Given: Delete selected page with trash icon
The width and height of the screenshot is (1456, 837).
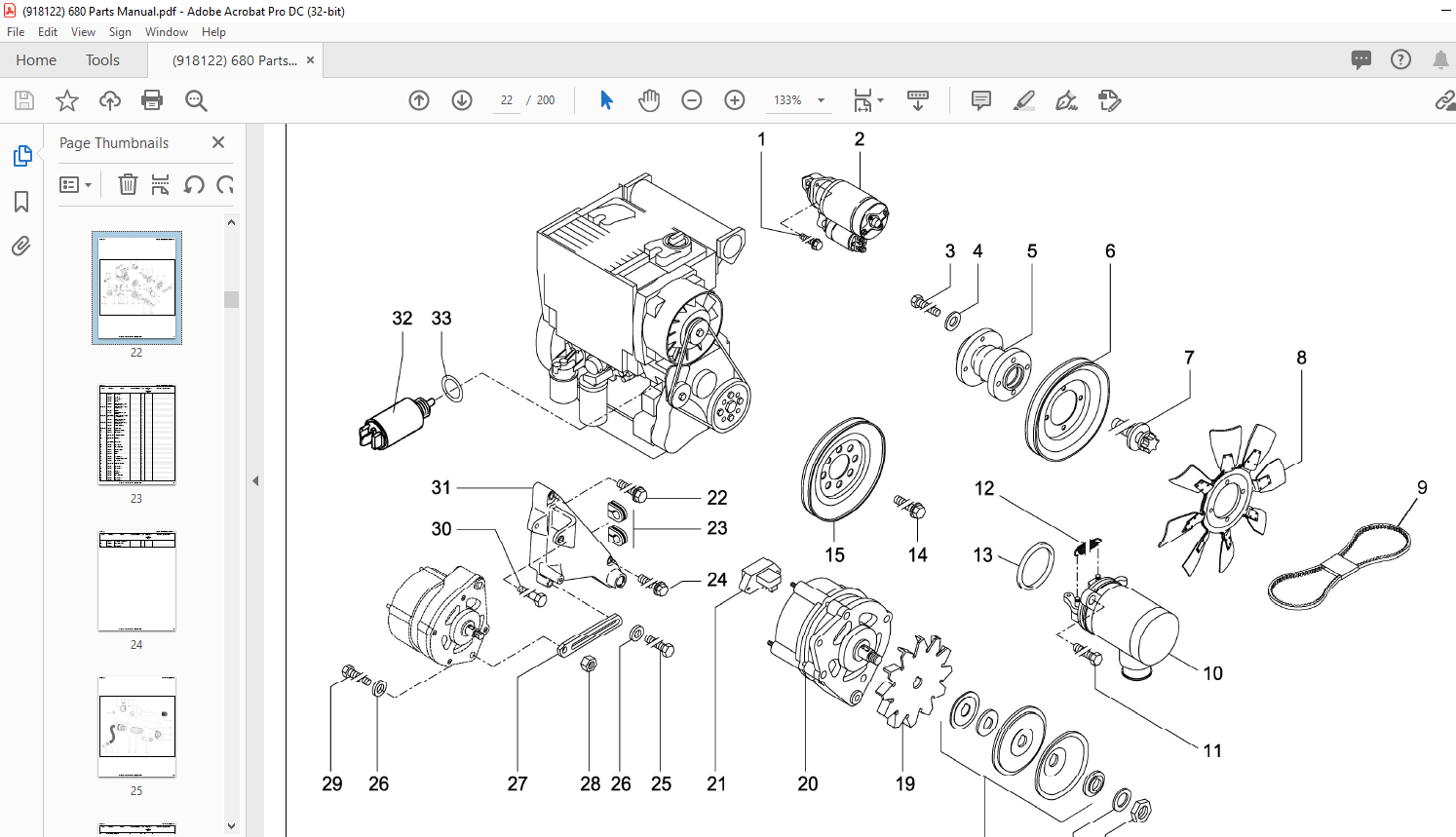Looking at the screenshot, I should 128,184.
